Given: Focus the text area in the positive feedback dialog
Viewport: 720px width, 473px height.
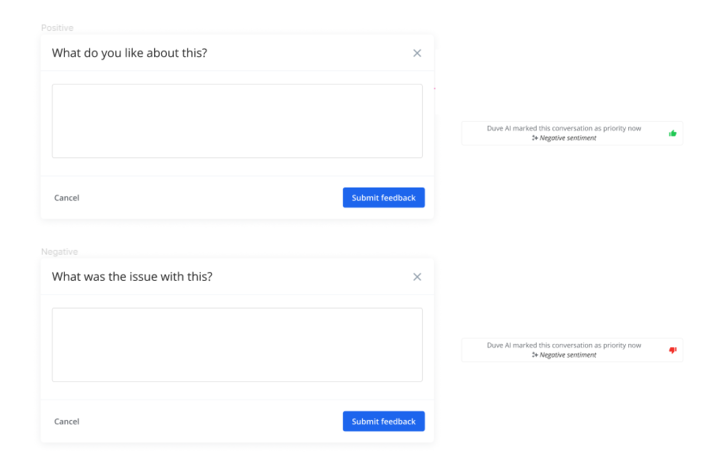Looking at the screenshot, I should 237,121.
